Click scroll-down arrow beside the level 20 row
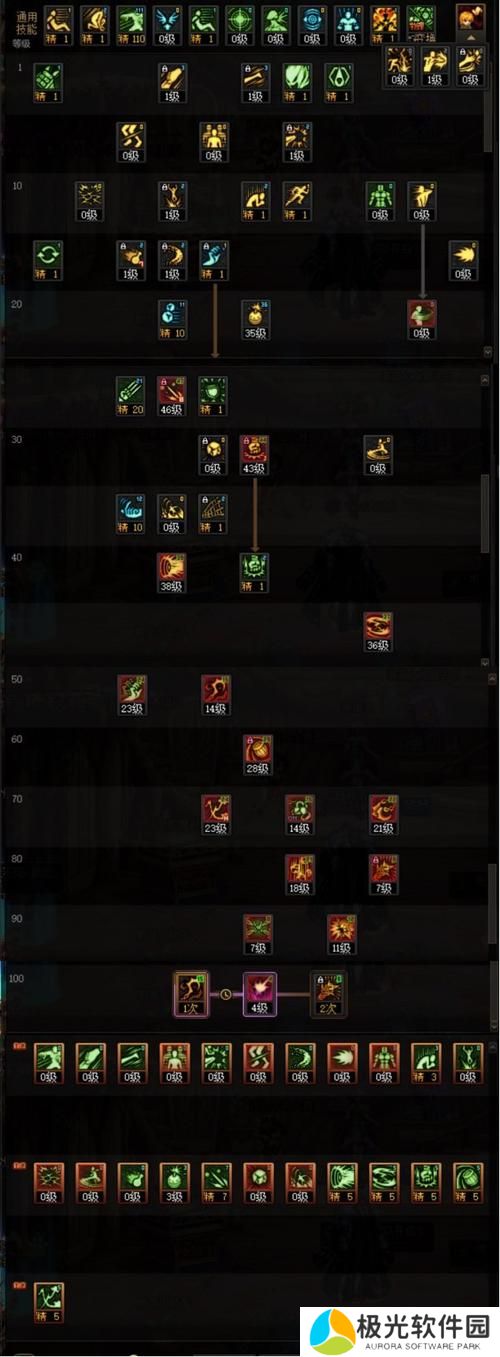Image resolution: width=500 pixels, height=1357 pixels. [x=487, y=352]
